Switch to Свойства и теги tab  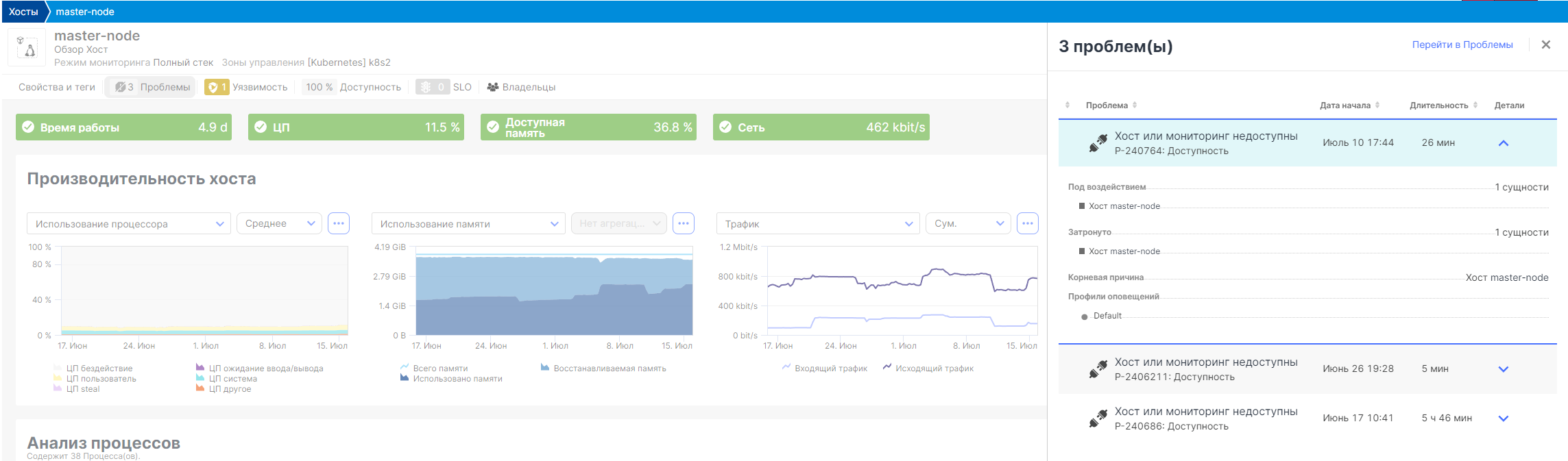(57, 88)
